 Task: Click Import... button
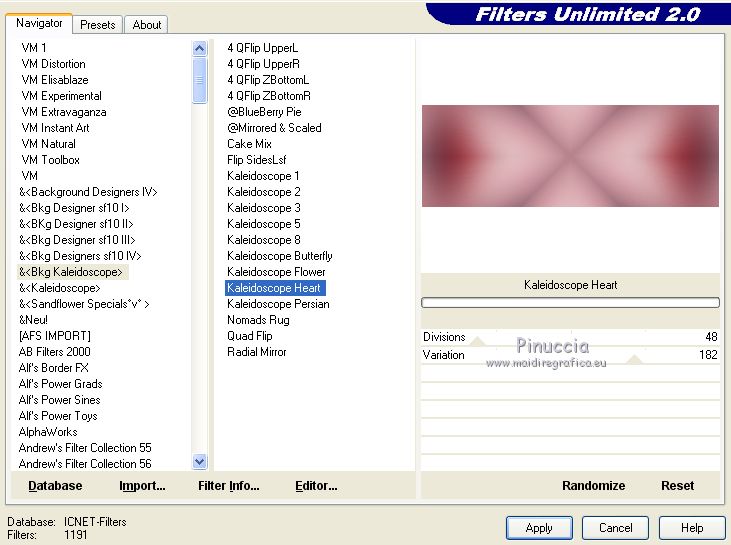[142, 486]
